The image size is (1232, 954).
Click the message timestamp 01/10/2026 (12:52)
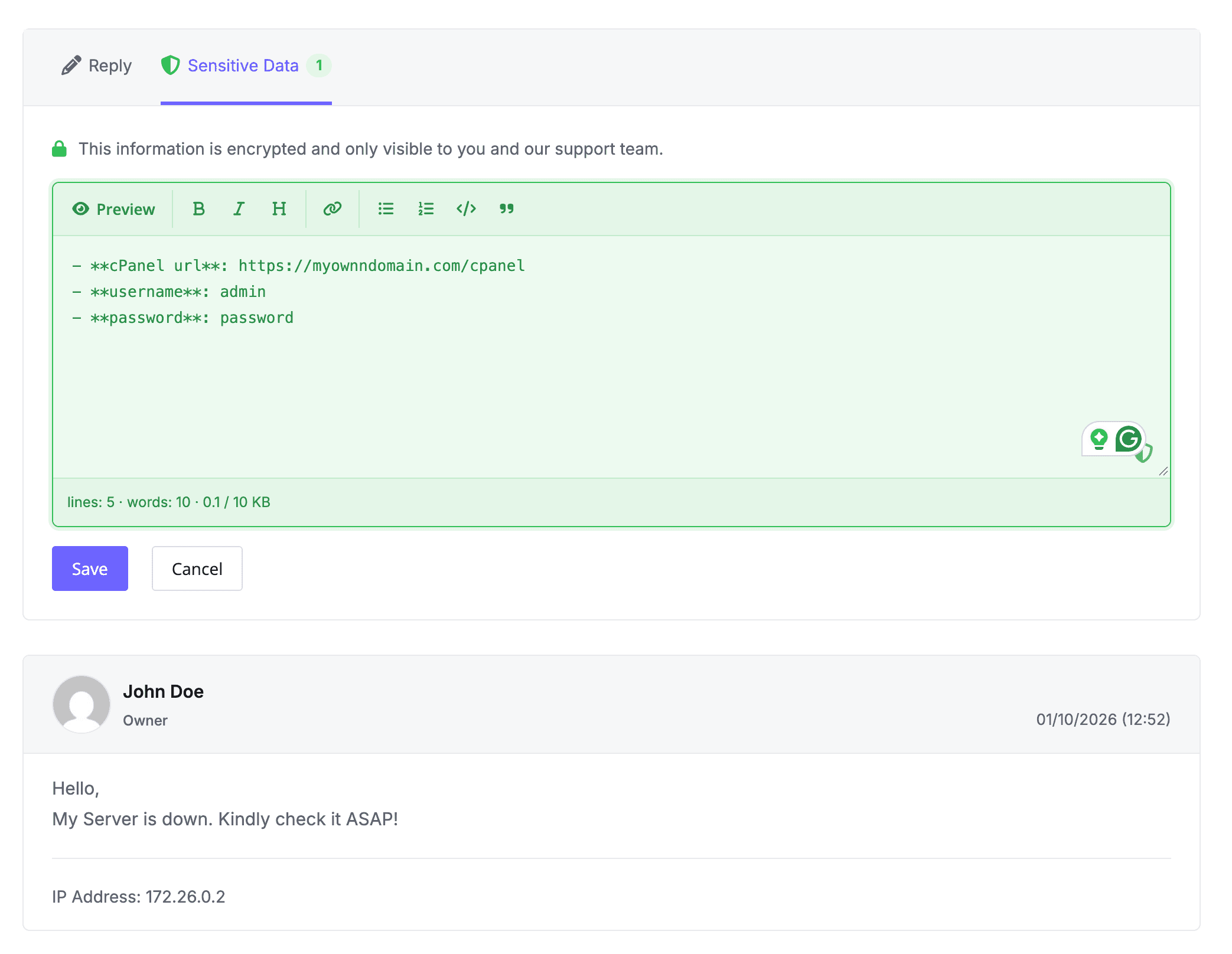(x=1103, y=719)
